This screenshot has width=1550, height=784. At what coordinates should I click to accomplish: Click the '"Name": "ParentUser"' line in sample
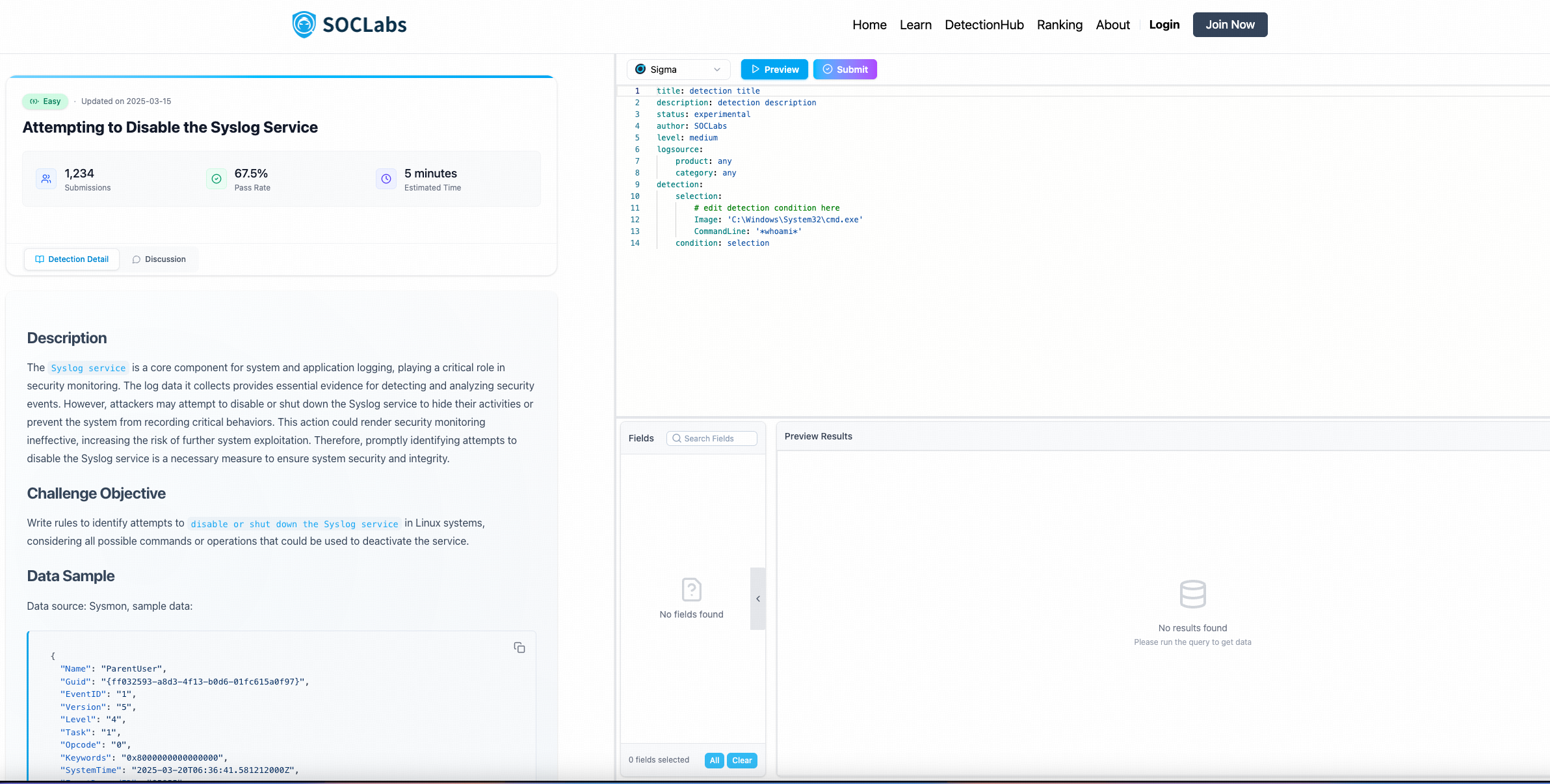[113, 669]
